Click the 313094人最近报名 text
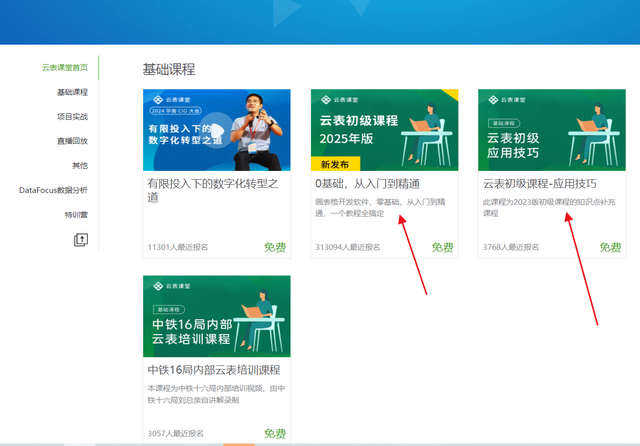640x446 pixels. point(348,247)
